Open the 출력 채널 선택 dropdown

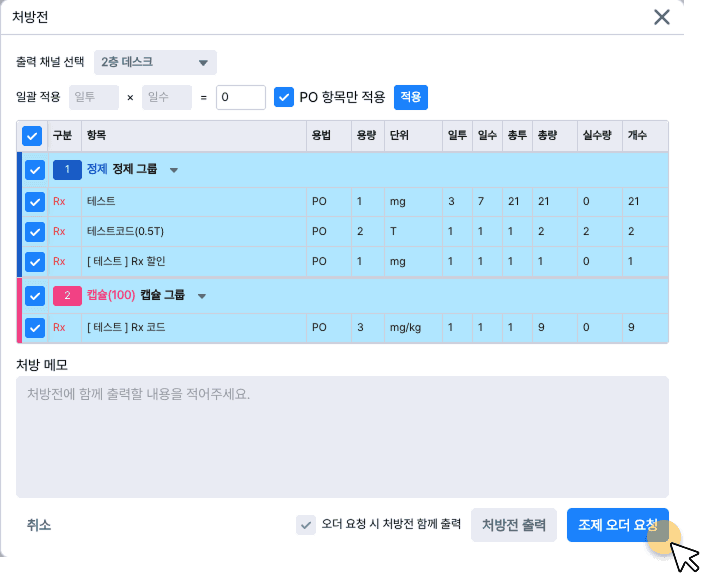(x=155, y=62)
